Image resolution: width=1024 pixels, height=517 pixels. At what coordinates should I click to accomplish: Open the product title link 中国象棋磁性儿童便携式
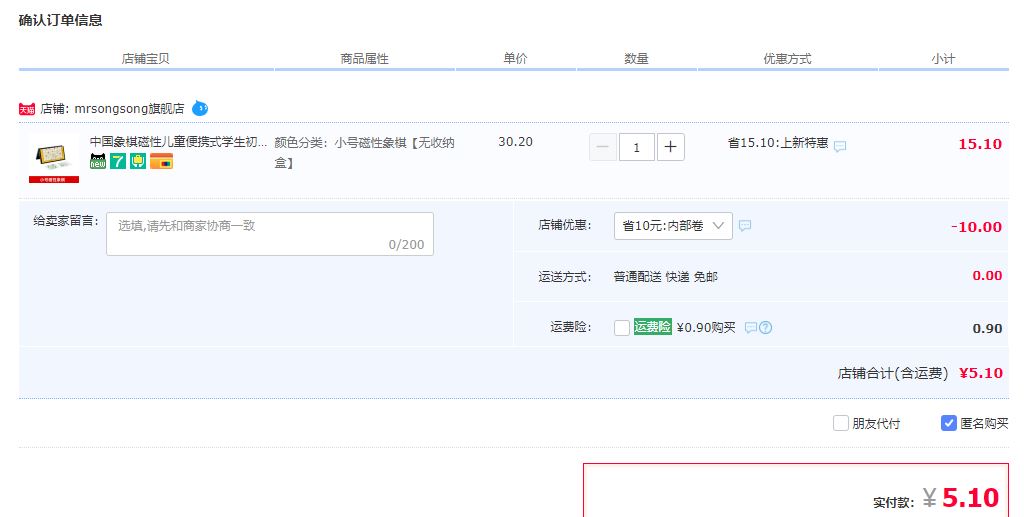(x=178, y=142)
